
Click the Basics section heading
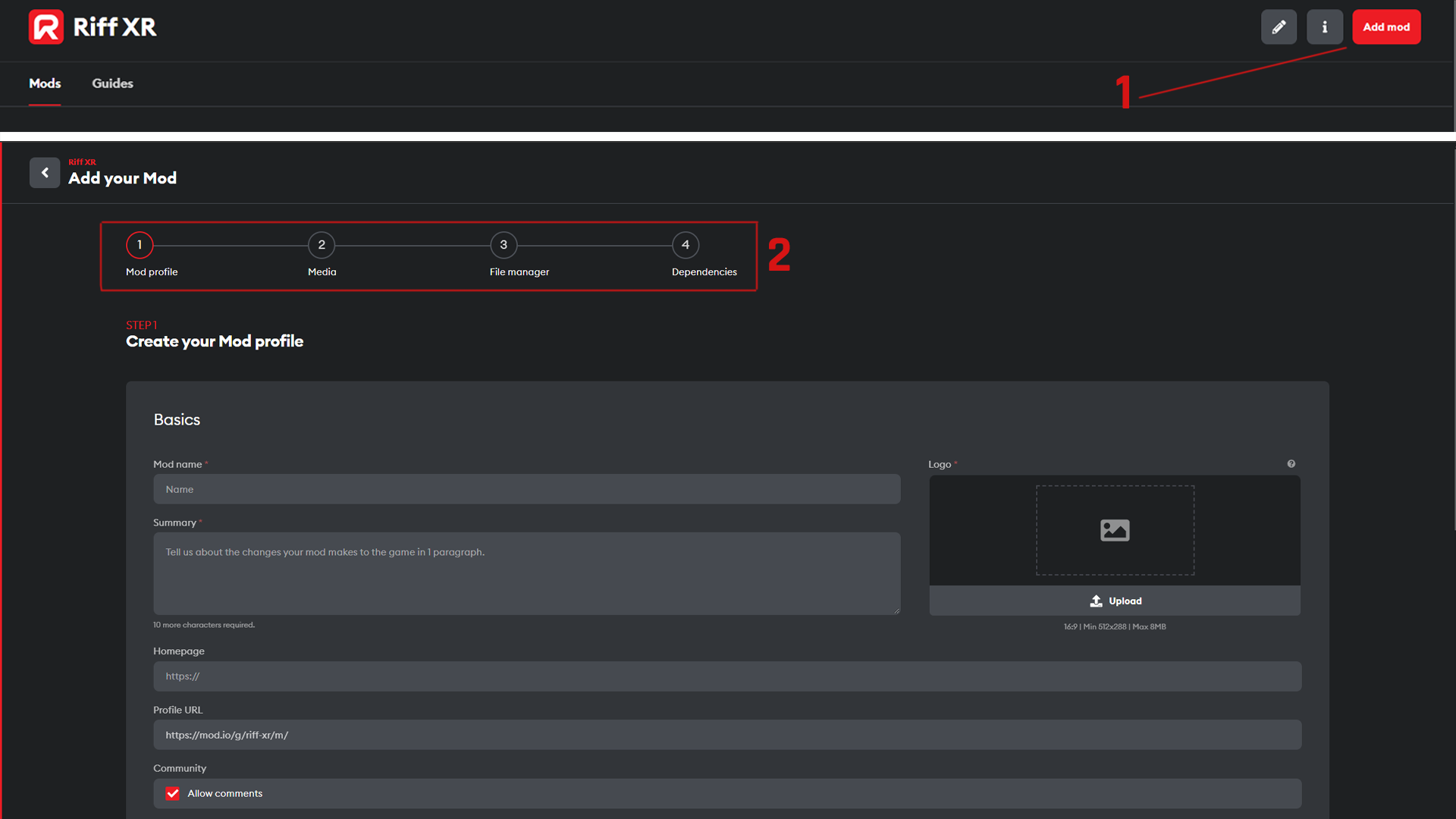(x=177, y=419)
